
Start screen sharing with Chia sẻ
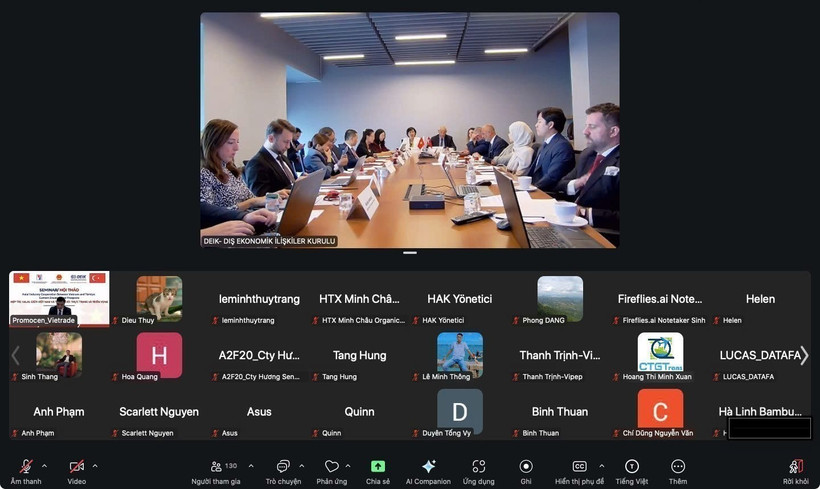378,467
